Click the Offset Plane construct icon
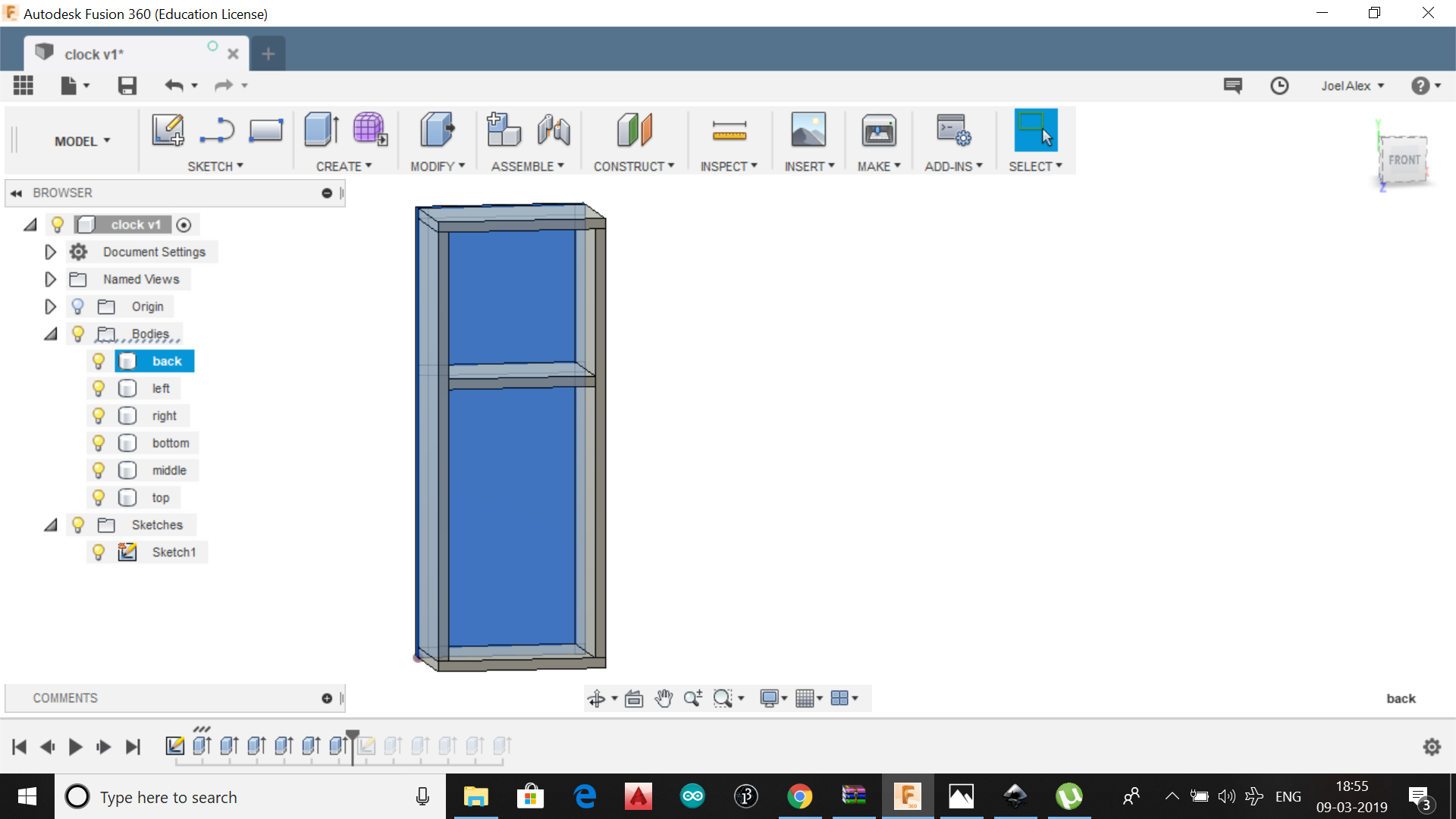The width and height of the screenshot is (1456, 819). (x=634, y=130)
